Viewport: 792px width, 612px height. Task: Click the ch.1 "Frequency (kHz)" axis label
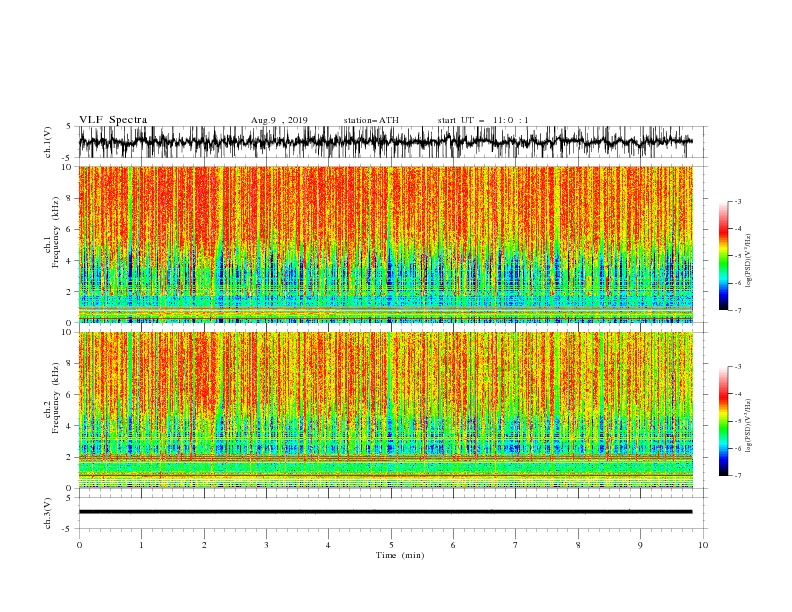click(x=56, y=233)
